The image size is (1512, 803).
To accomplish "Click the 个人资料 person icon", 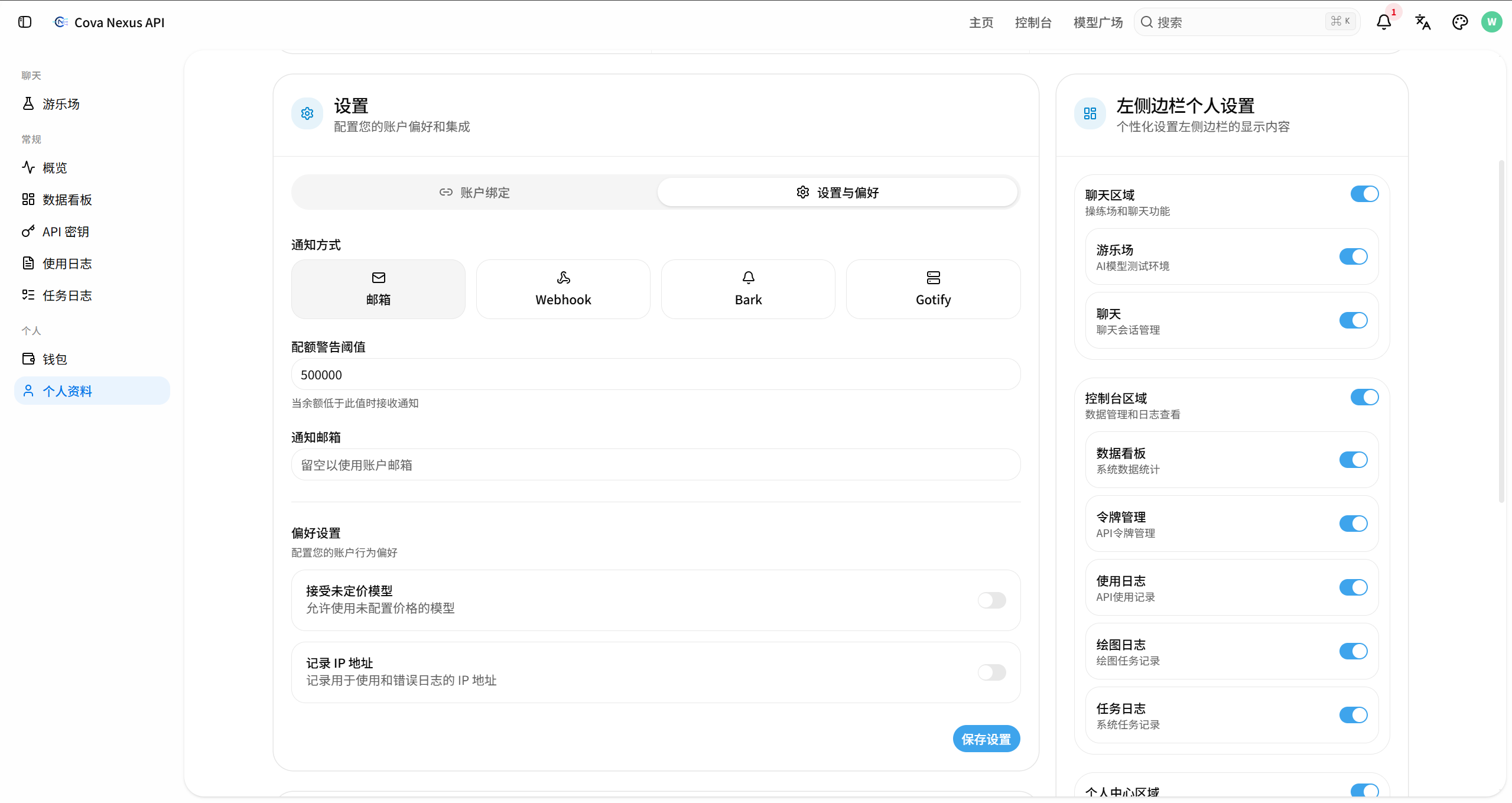I will click(x=28, y=391).
